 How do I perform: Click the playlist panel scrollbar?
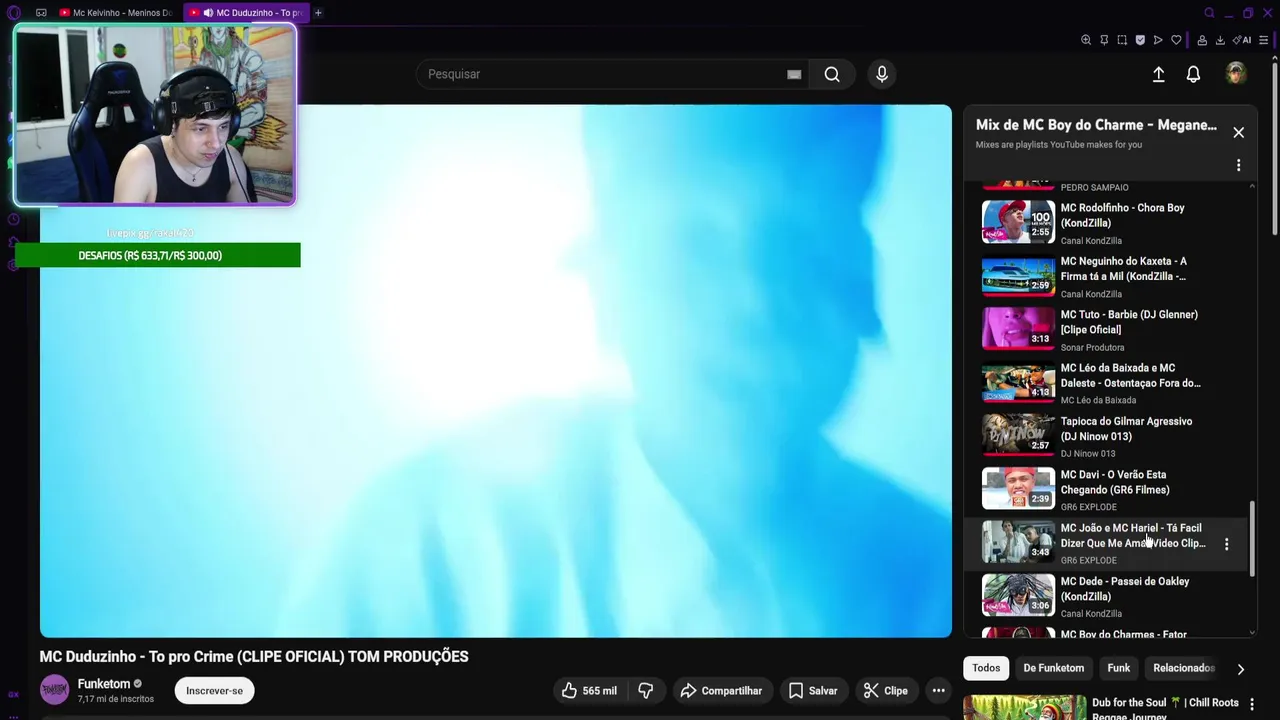pyautogui.click(x=1251, y=537)
